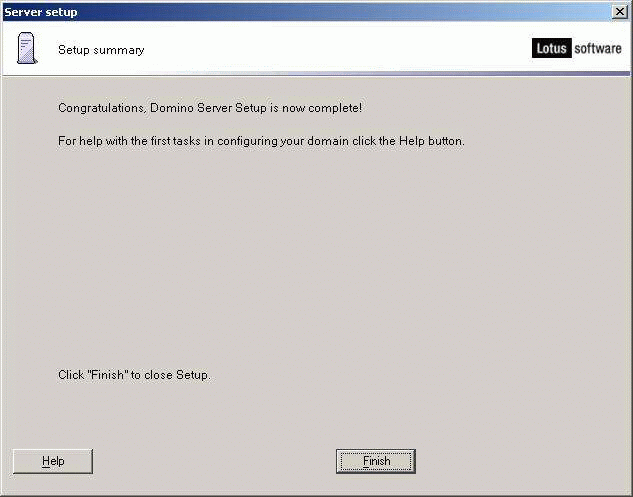Click the black Lotus logo box
This screenshot has height=497, width=633.
pos(551,48)
